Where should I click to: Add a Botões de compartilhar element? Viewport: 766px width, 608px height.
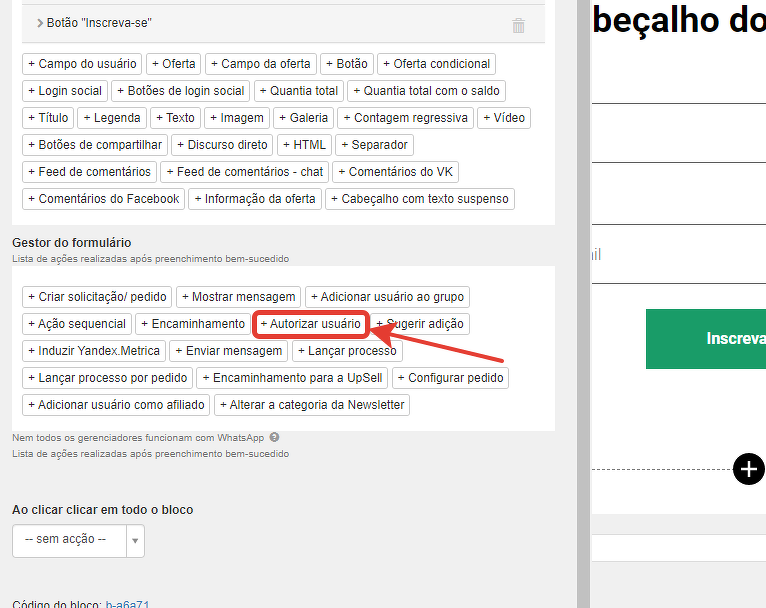[95, 145]
